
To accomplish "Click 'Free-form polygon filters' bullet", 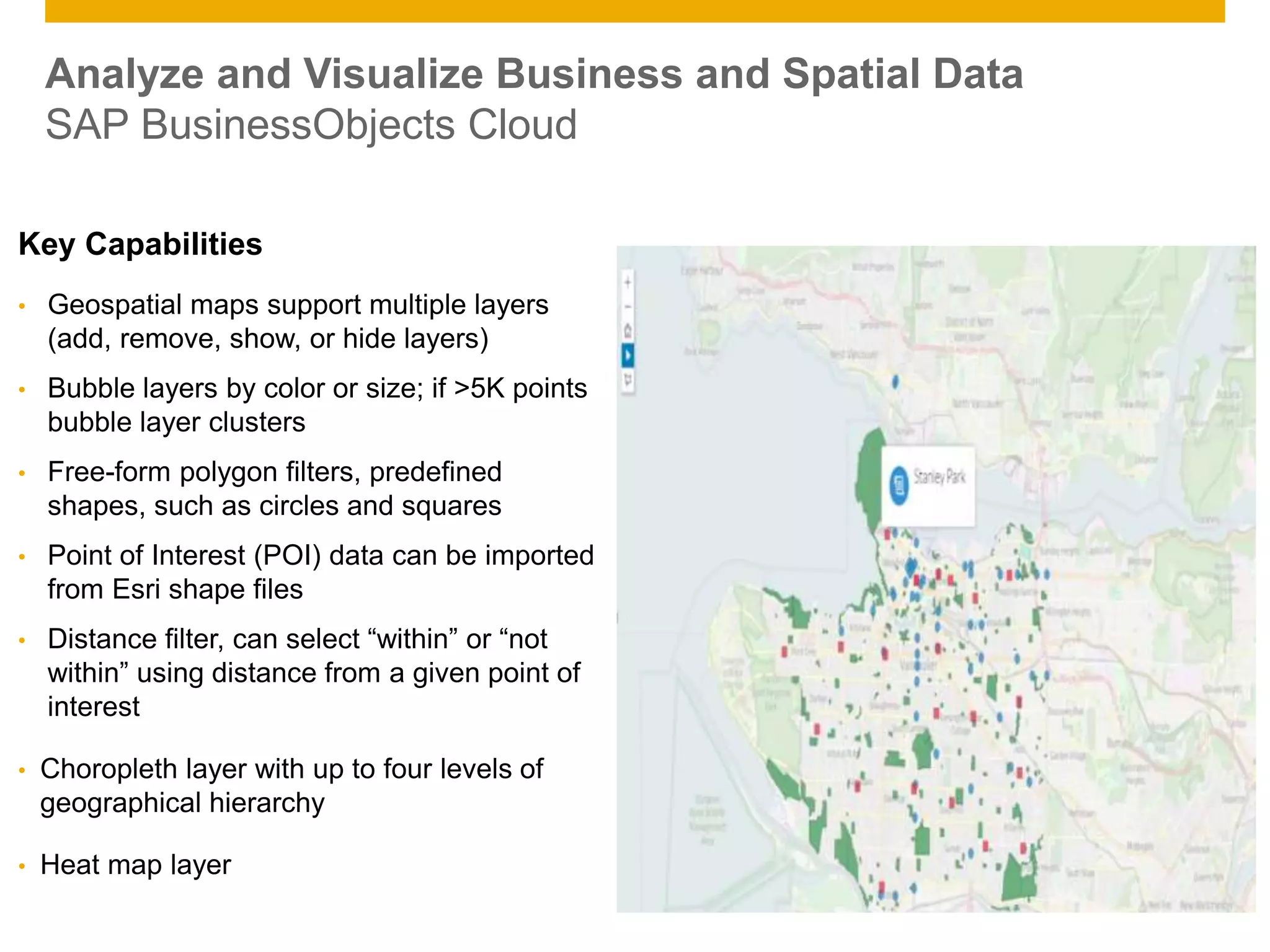I will (x=275, y=489).
